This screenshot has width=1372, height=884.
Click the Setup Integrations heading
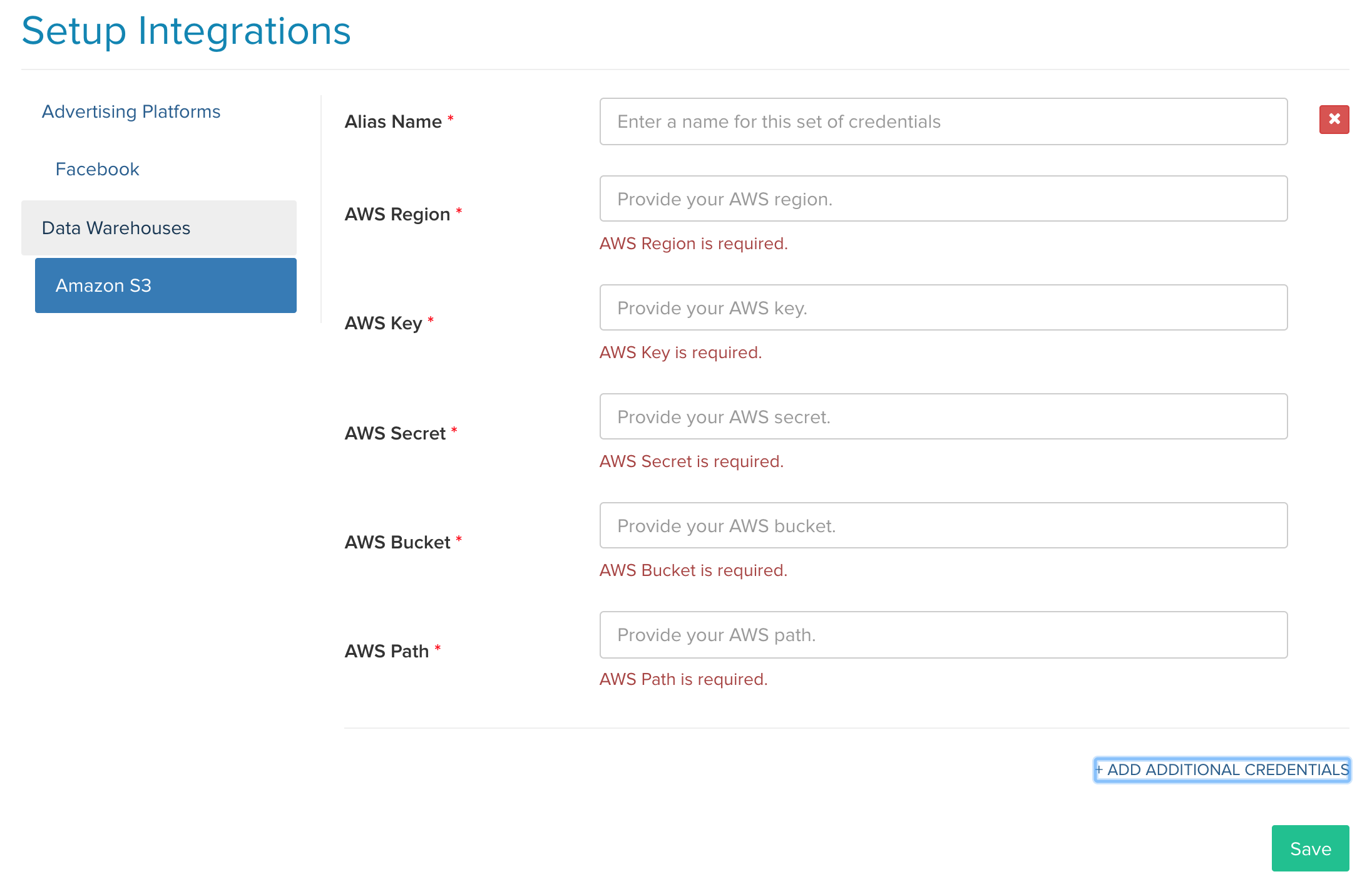point(186,31)
